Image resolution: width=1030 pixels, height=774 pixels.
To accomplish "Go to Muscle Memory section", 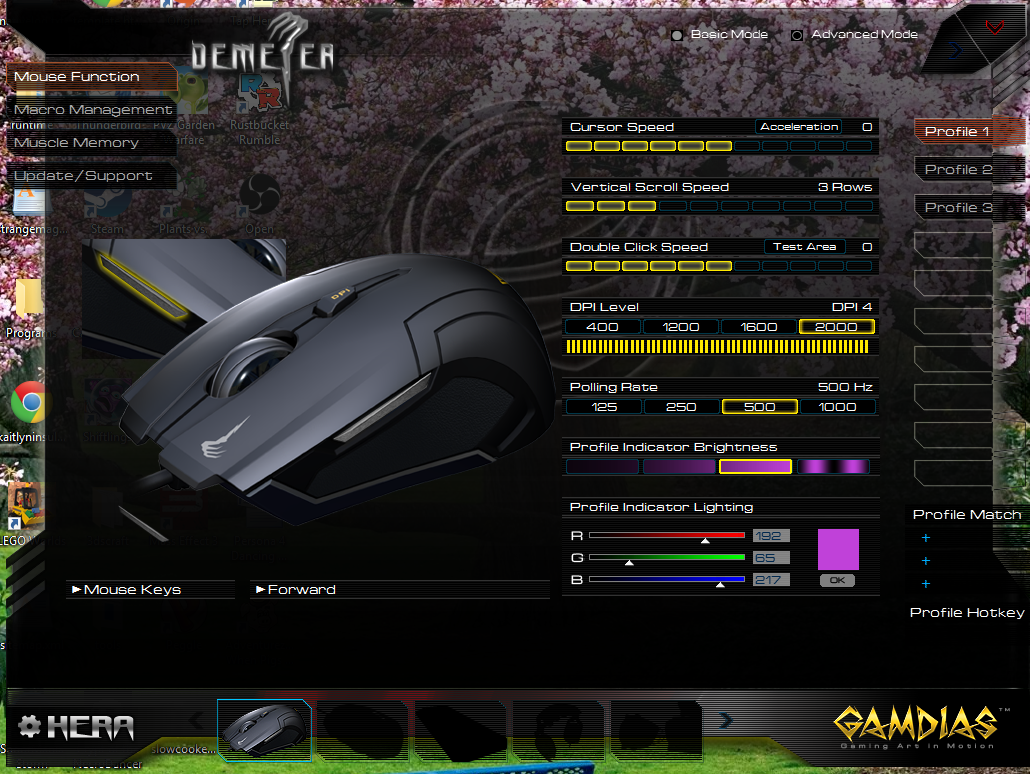I will pyautogui.click(x=92, y=143).
